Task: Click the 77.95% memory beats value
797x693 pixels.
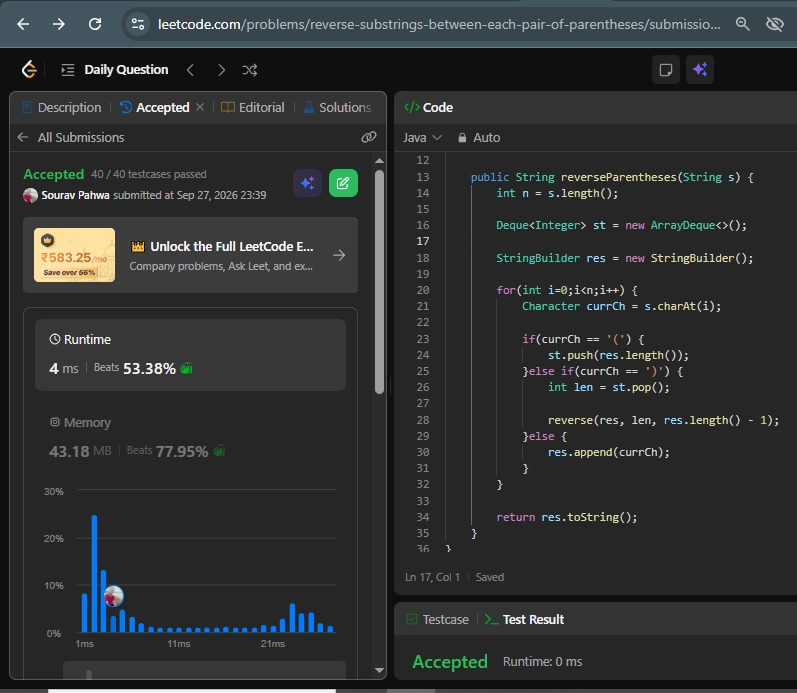Action: pyautogui.click(x=182, y=451)
